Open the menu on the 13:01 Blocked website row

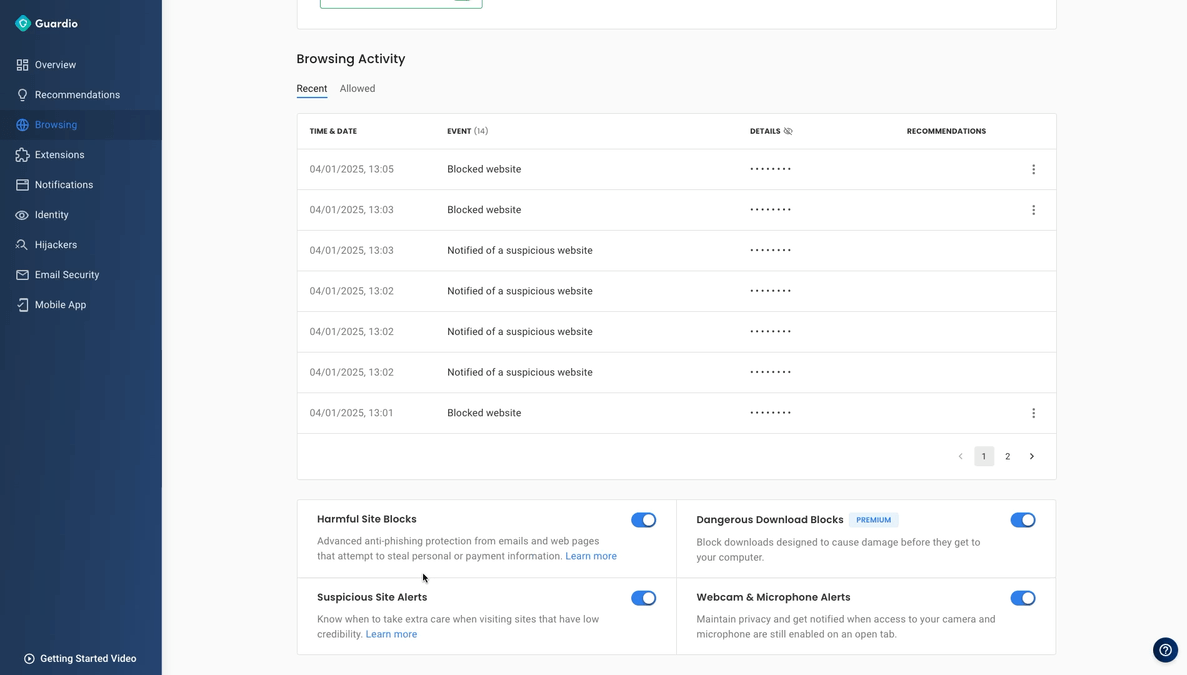[x=1033, y=412]
